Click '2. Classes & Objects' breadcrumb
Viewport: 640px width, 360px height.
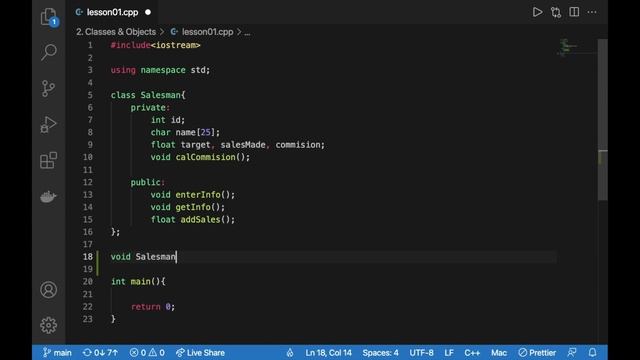(116, 32)
